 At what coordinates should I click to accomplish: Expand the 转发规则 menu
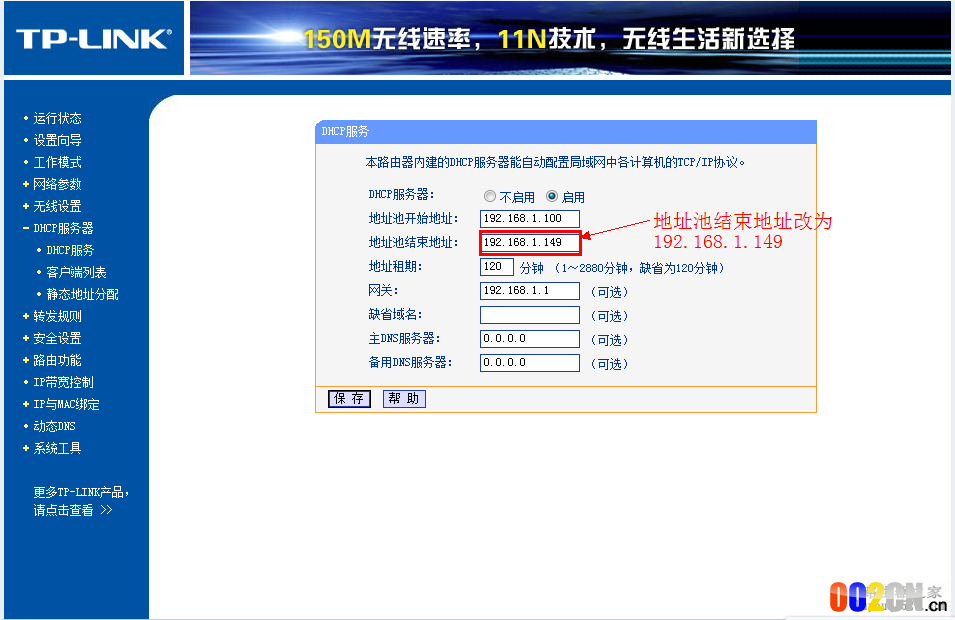57,316
